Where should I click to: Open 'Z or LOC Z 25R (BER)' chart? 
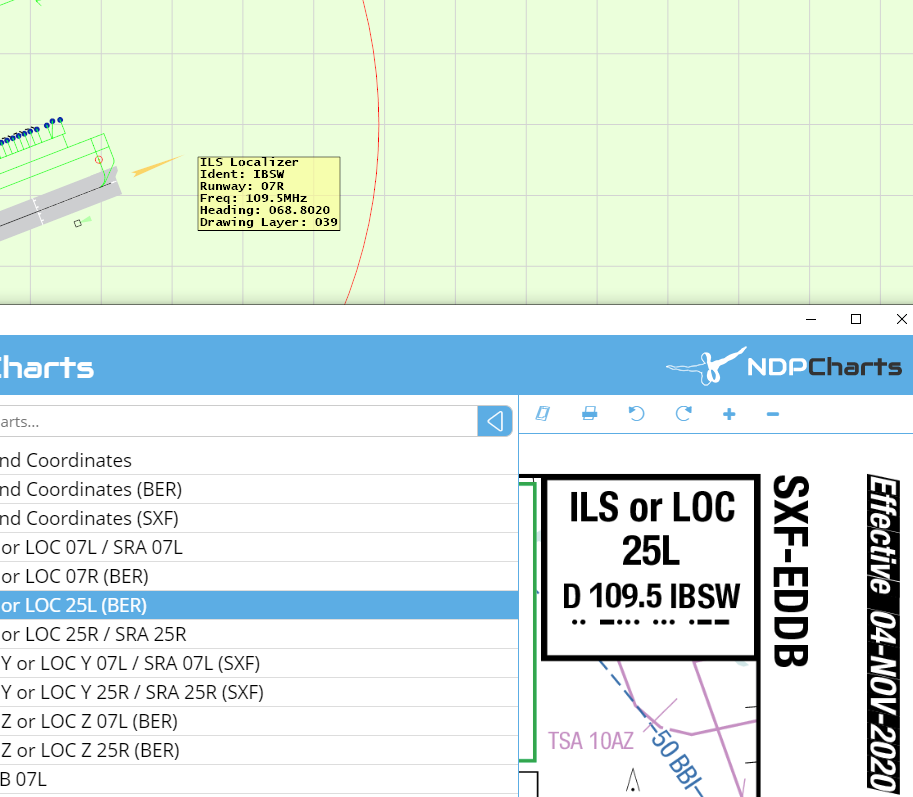90,750
